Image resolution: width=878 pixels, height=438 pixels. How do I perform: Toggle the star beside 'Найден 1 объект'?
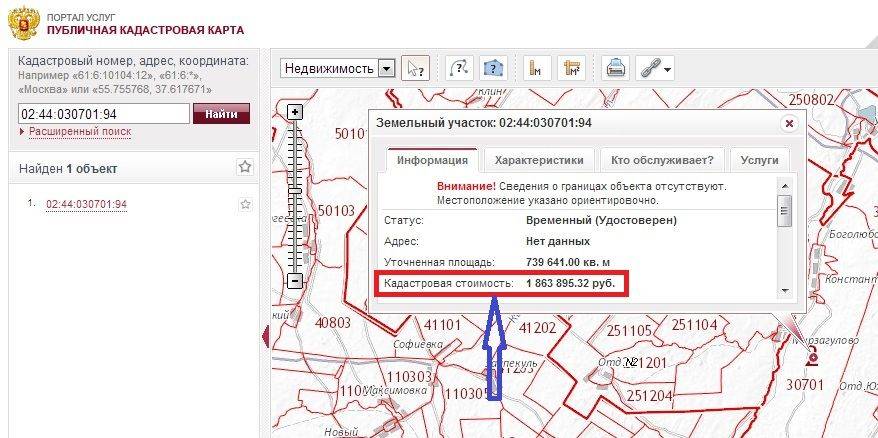[x=244, y=167]
